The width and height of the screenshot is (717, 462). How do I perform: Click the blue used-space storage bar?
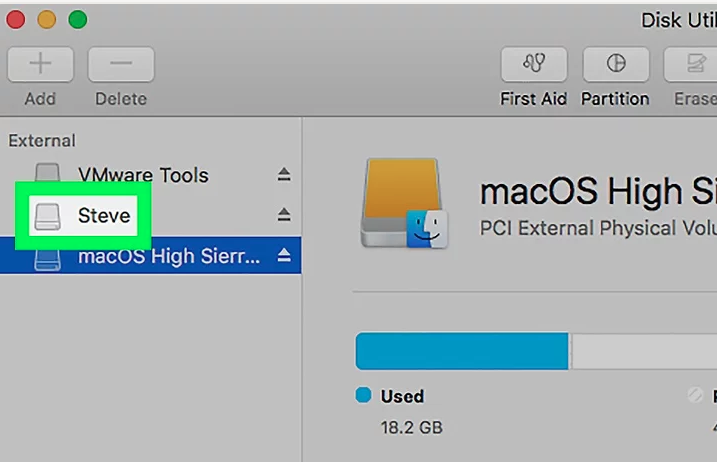[x=462, y=351]
